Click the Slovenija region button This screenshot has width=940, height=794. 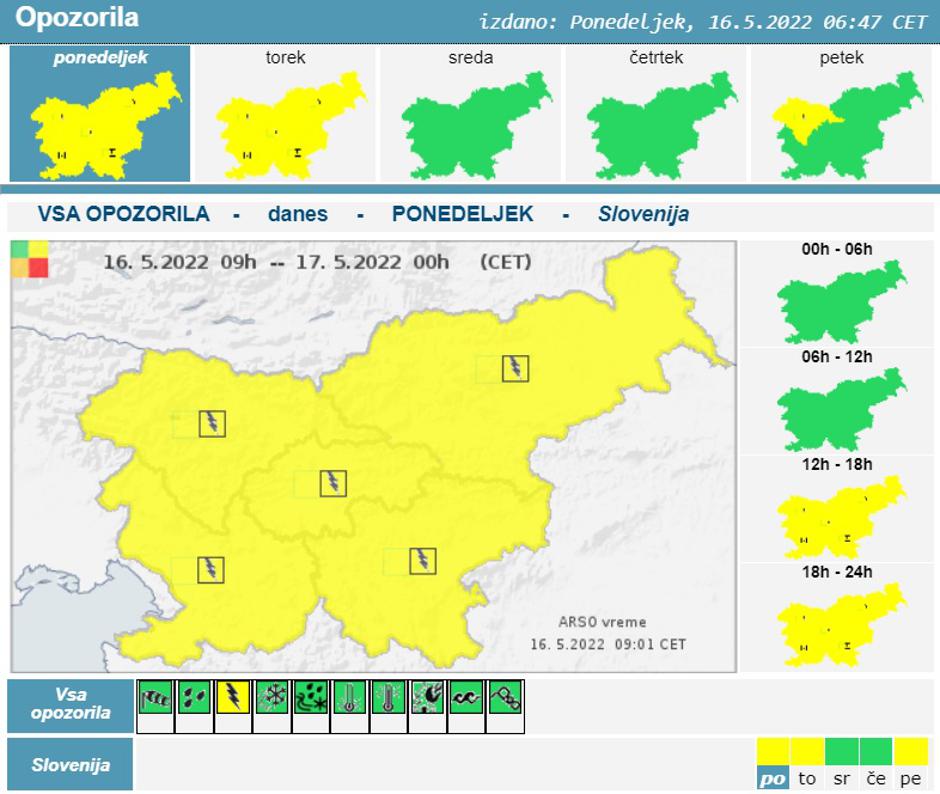pos(70,765)
